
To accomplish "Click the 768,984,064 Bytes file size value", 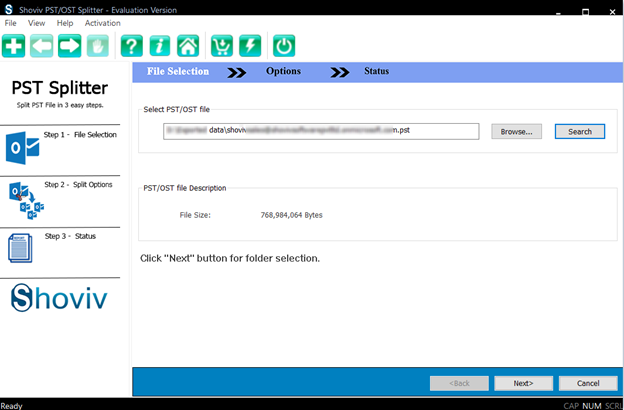I will tap(291, 215).
